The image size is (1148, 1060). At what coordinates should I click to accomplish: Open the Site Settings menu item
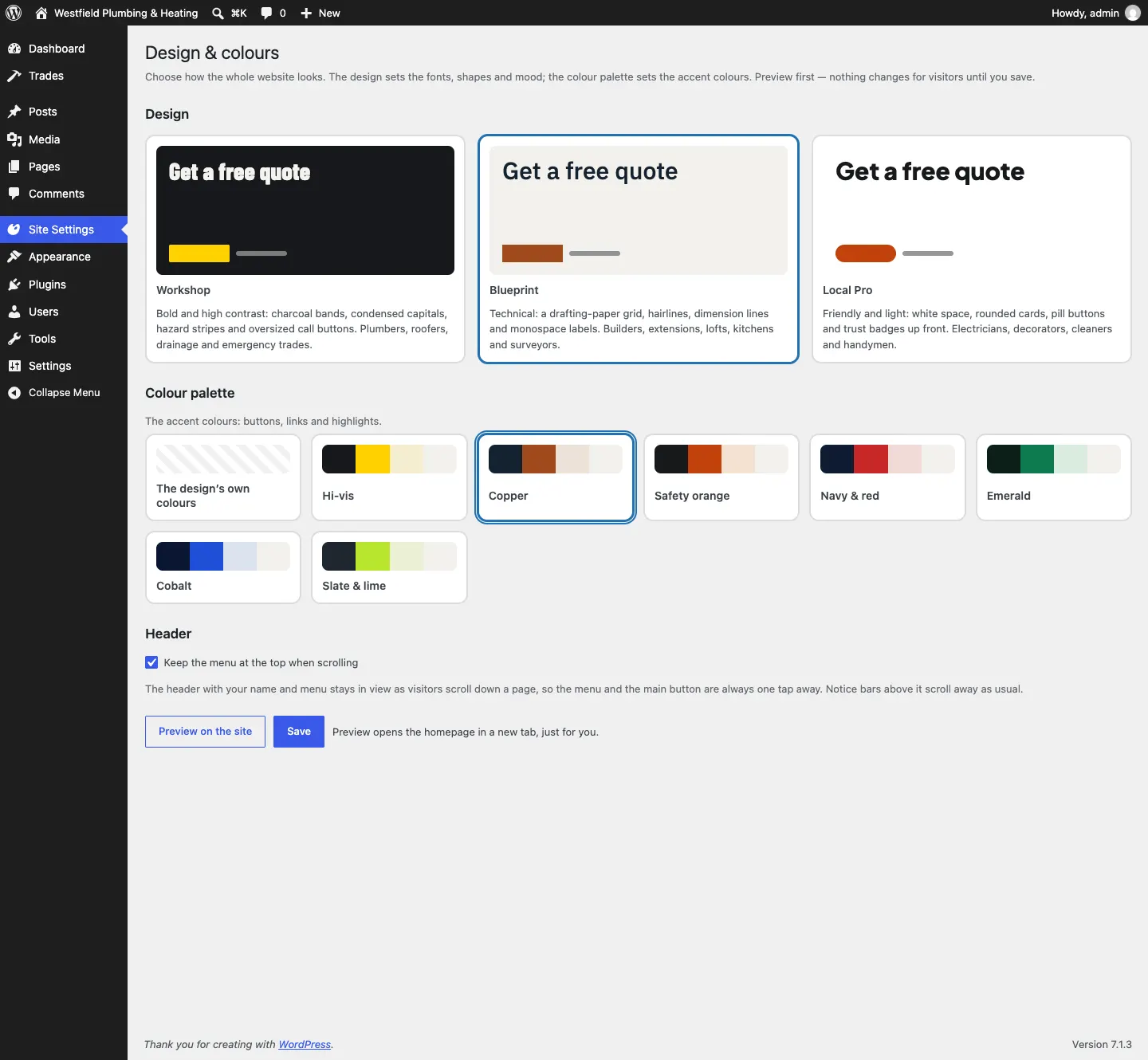(x=64, y=230)
